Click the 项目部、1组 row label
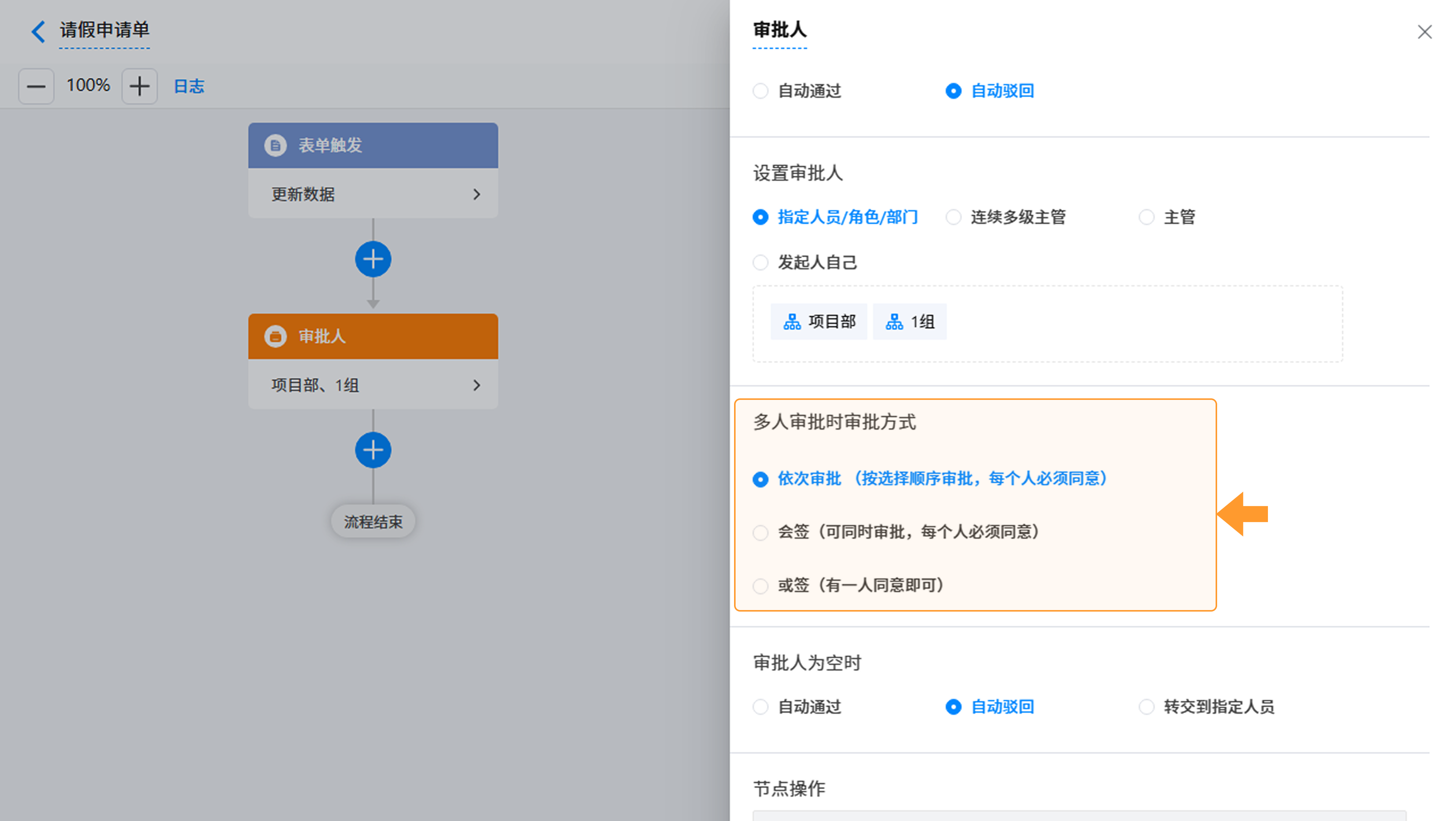Screen dimensions: 1456x821 315,385
